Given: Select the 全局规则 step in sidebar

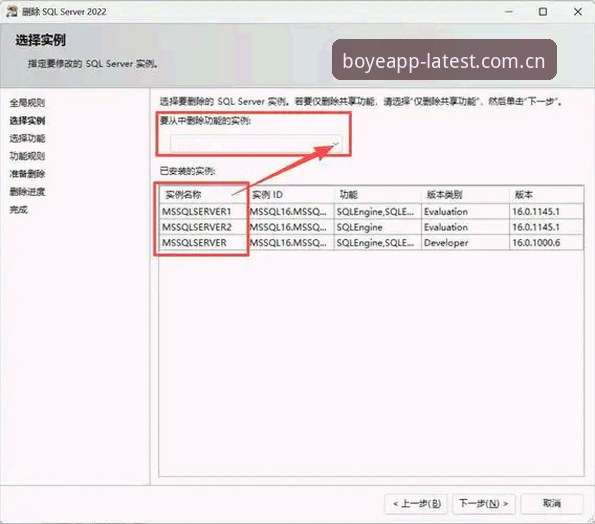Looking at the screenshot, I should click(x=27, y=102).
